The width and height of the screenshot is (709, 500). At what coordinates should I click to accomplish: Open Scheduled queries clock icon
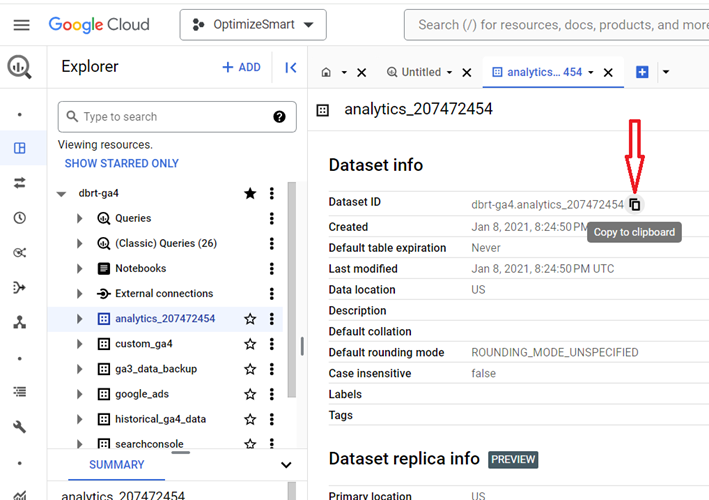(x=19, y=218)
